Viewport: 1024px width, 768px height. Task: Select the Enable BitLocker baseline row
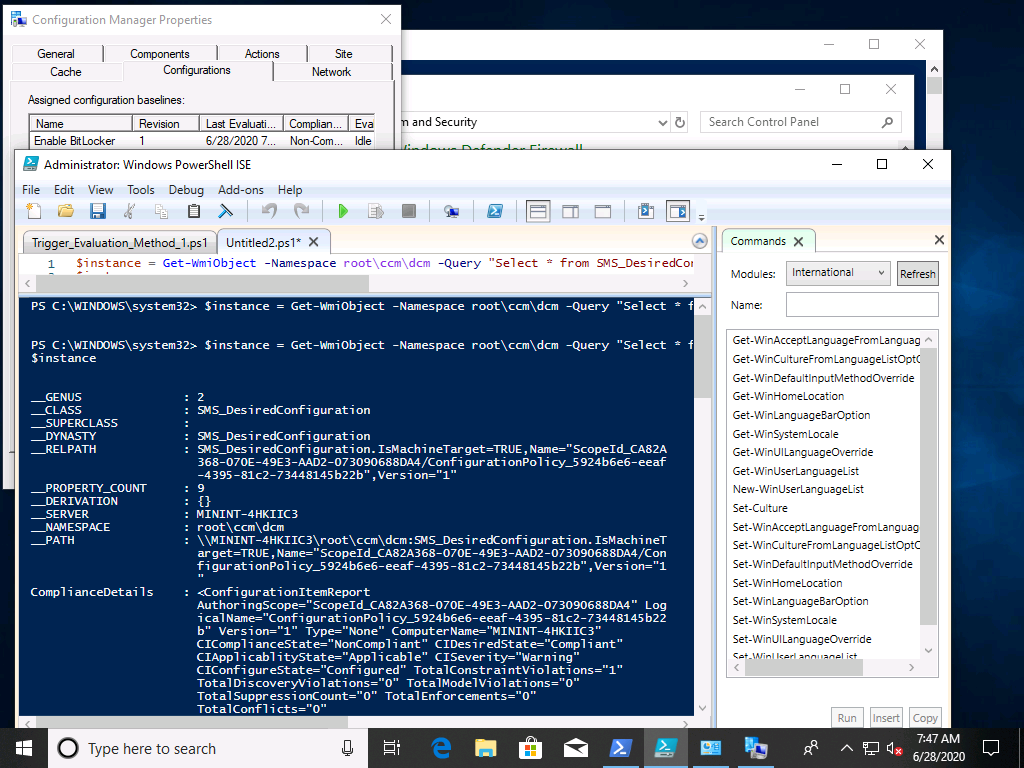[201, 141]
